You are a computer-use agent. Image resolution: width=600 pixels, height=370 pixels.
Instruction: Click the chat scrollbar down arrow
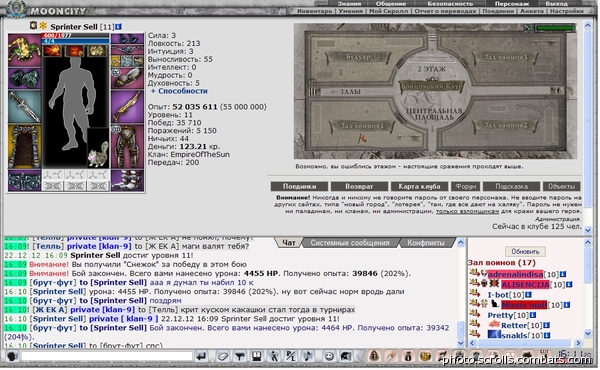(461, 343)
